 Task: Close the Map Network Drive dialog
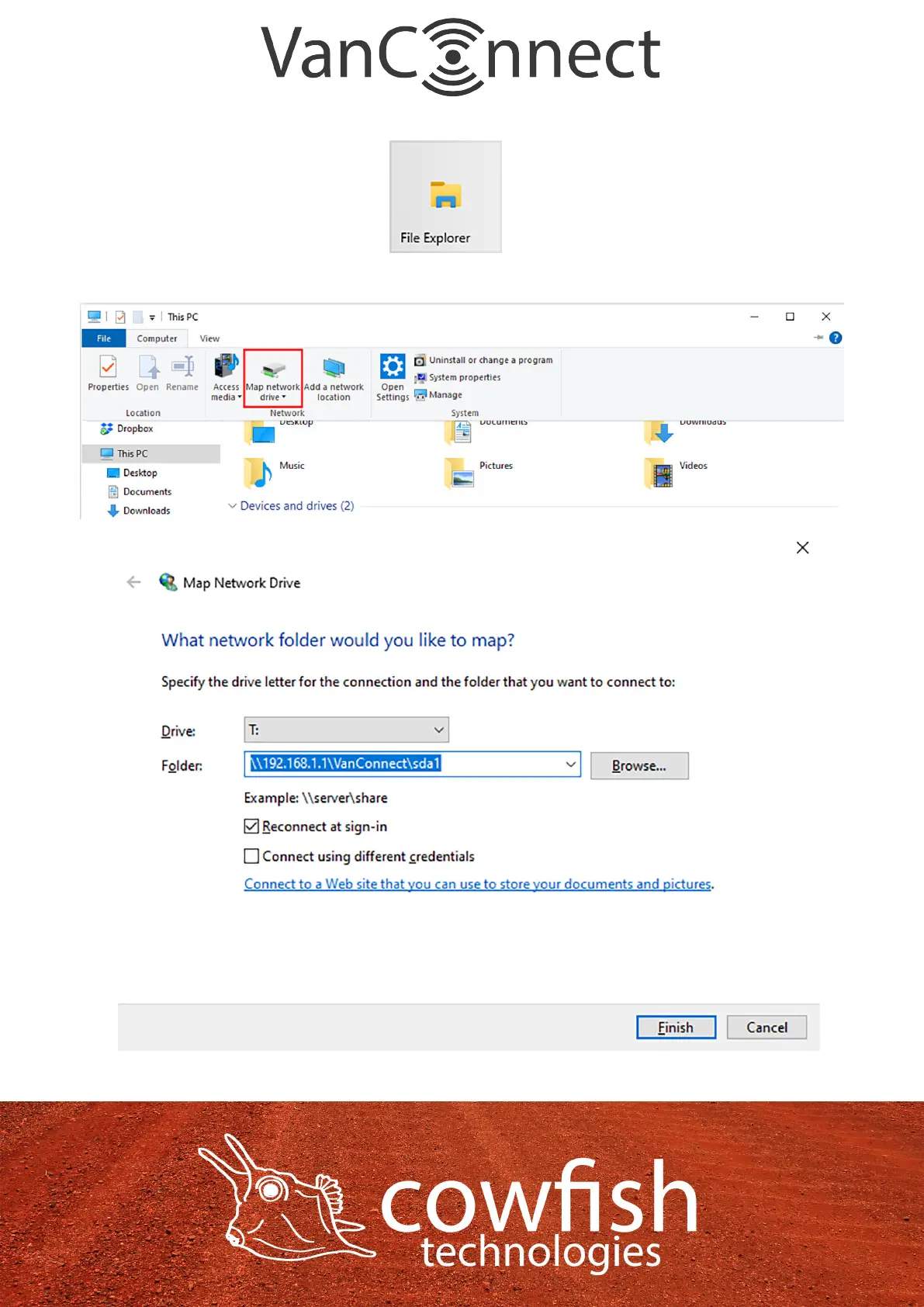(803, 548)
